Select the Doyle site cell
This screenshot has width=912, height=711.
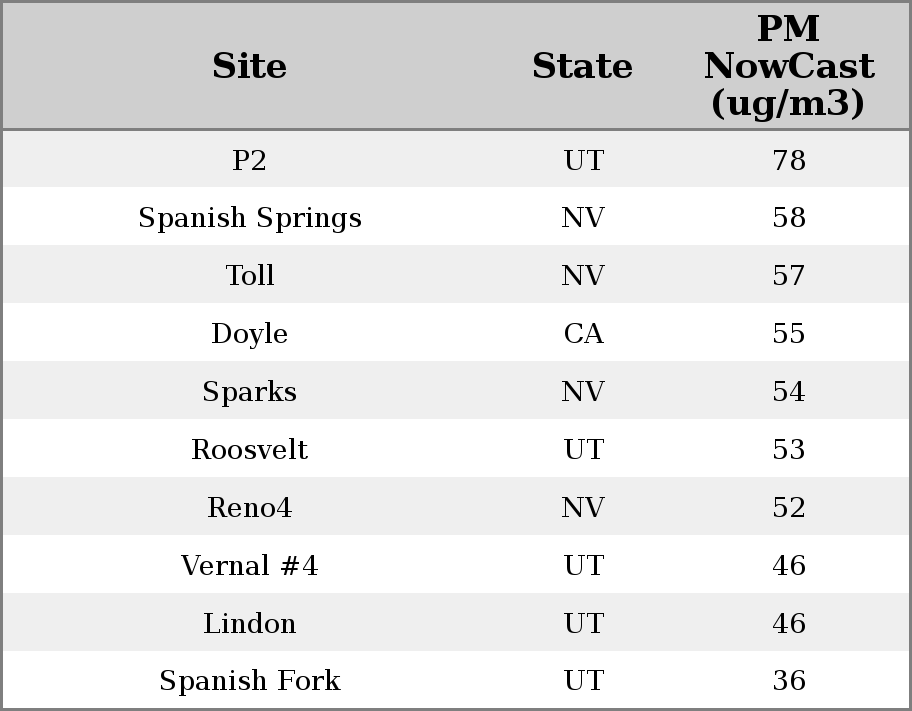[x=250, y=334]
